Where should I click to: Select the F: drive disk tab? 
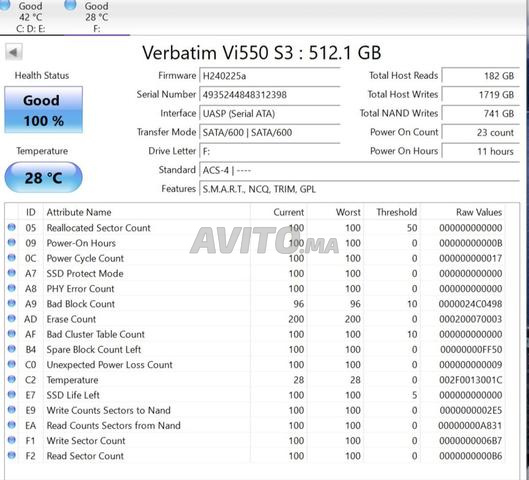coord(96,17)
